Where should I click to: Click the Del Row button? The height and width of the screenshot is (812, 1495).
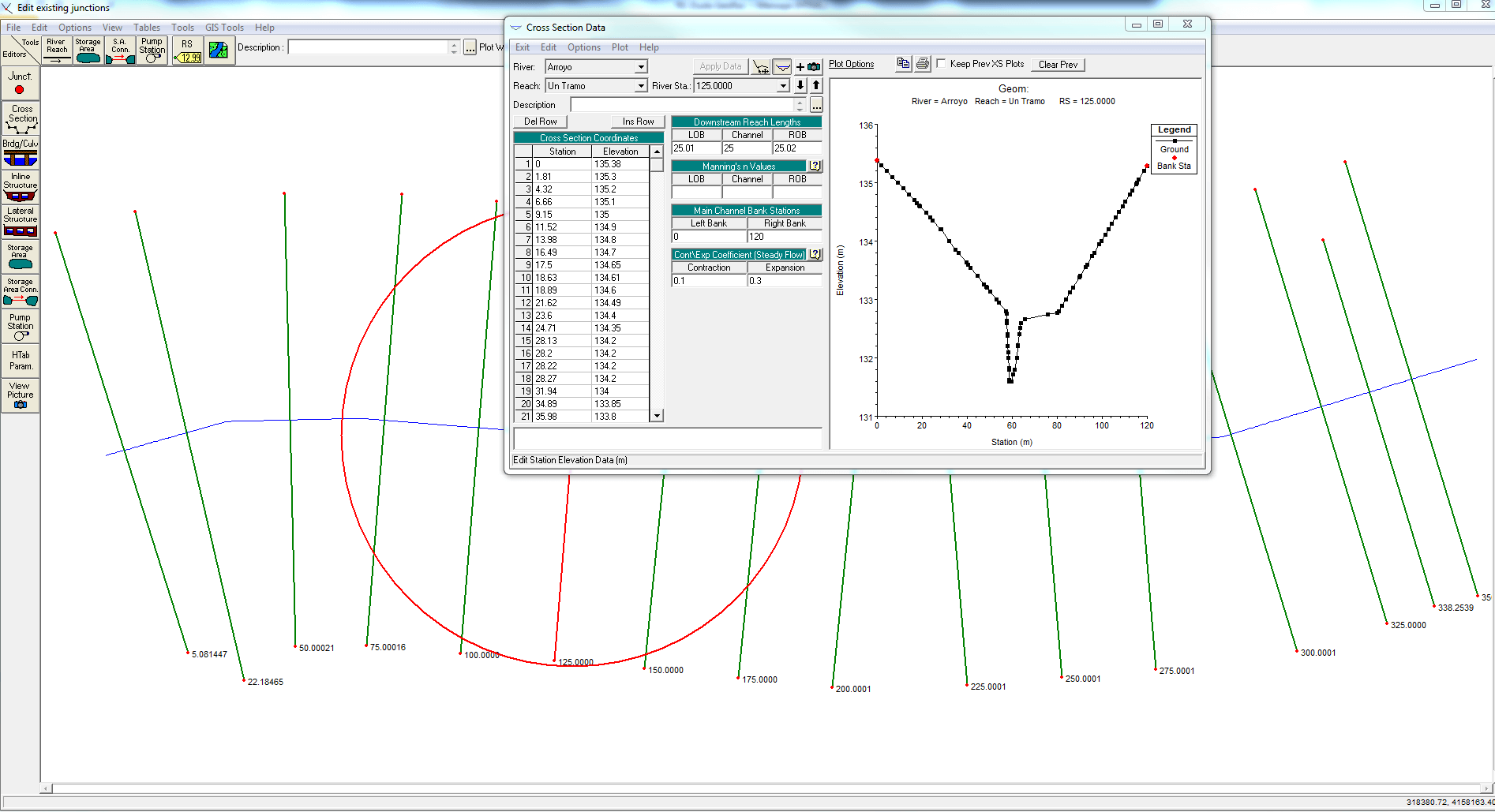click(541, 122)
